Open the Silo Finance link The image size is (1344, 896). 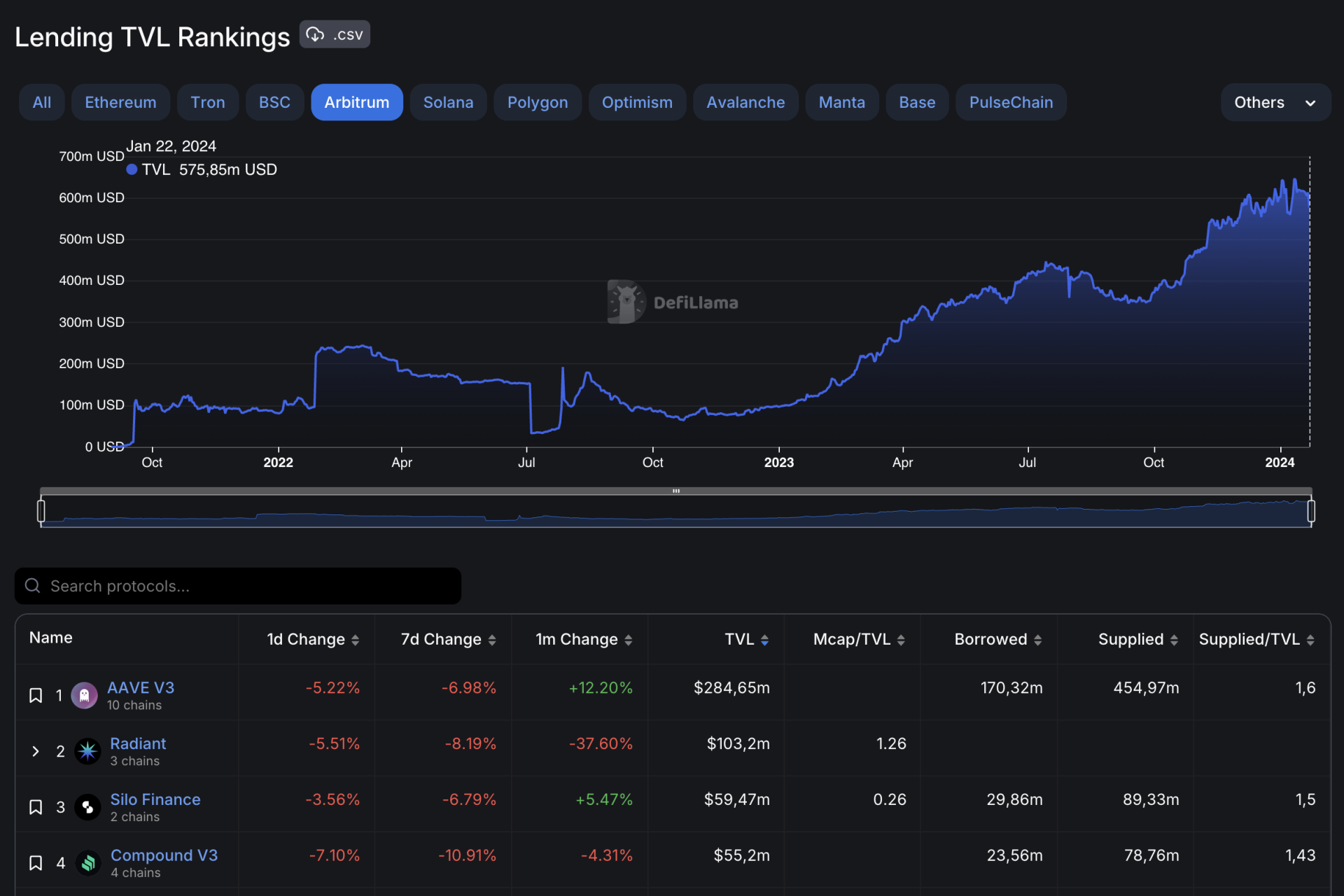coord(155,799)
